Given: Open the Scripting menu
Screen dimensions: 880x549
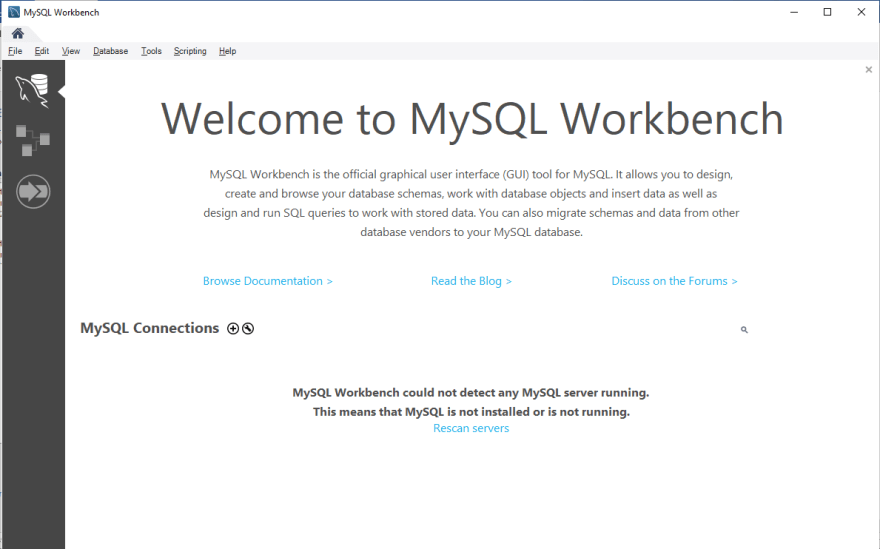Looking at the screenshot, I should 190,51.
